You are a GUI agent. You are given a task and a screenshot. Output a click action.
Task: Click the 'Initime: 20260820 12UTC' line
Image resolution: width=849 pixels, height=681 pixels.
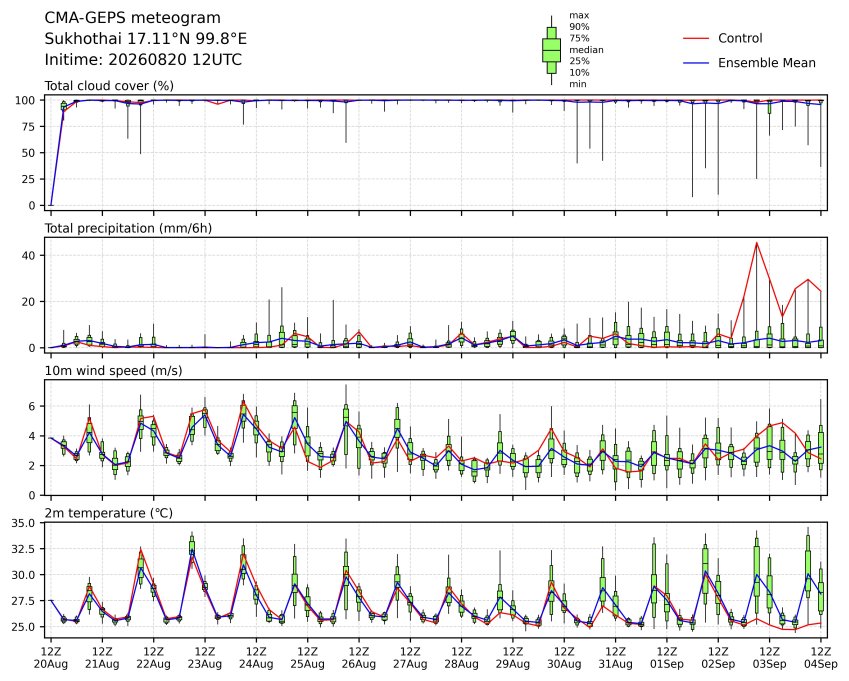[x=143, y=60]
